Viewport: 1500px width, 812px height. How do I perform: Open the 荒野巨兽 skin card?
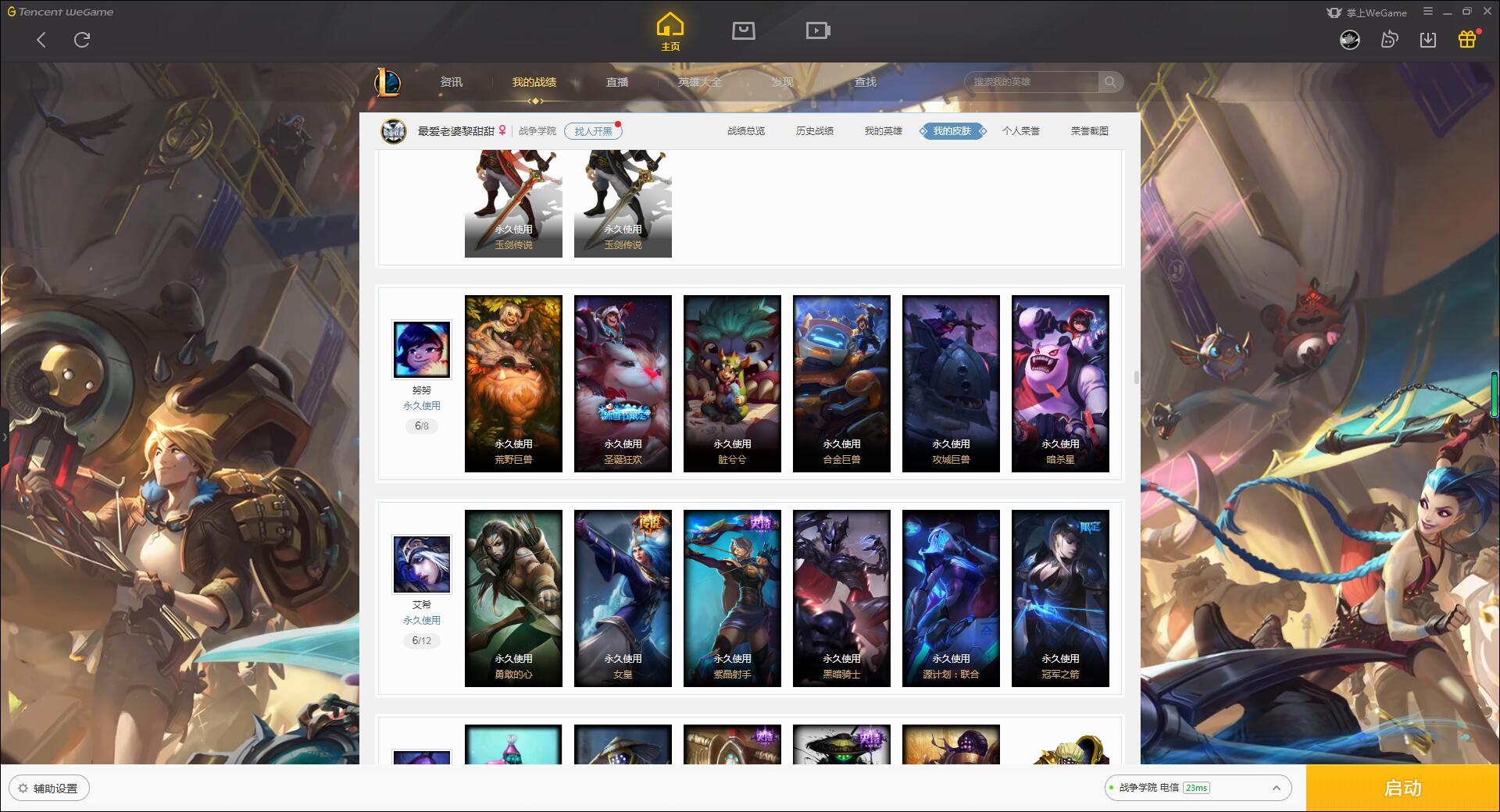pos(513,383)
